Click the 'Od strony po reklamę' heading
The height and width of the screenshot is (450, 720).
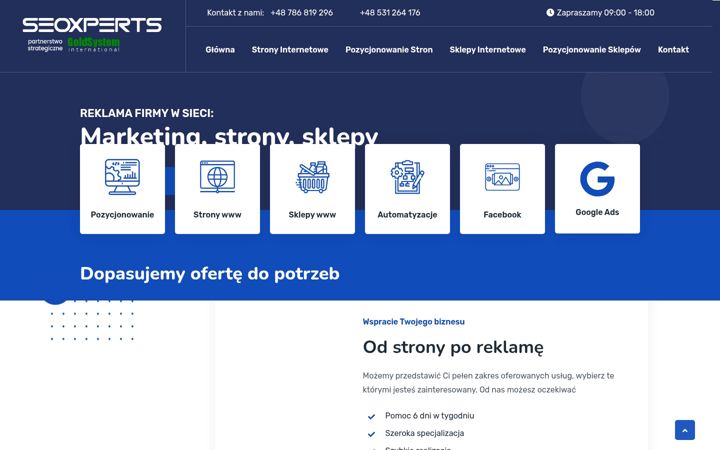point(453,347)
